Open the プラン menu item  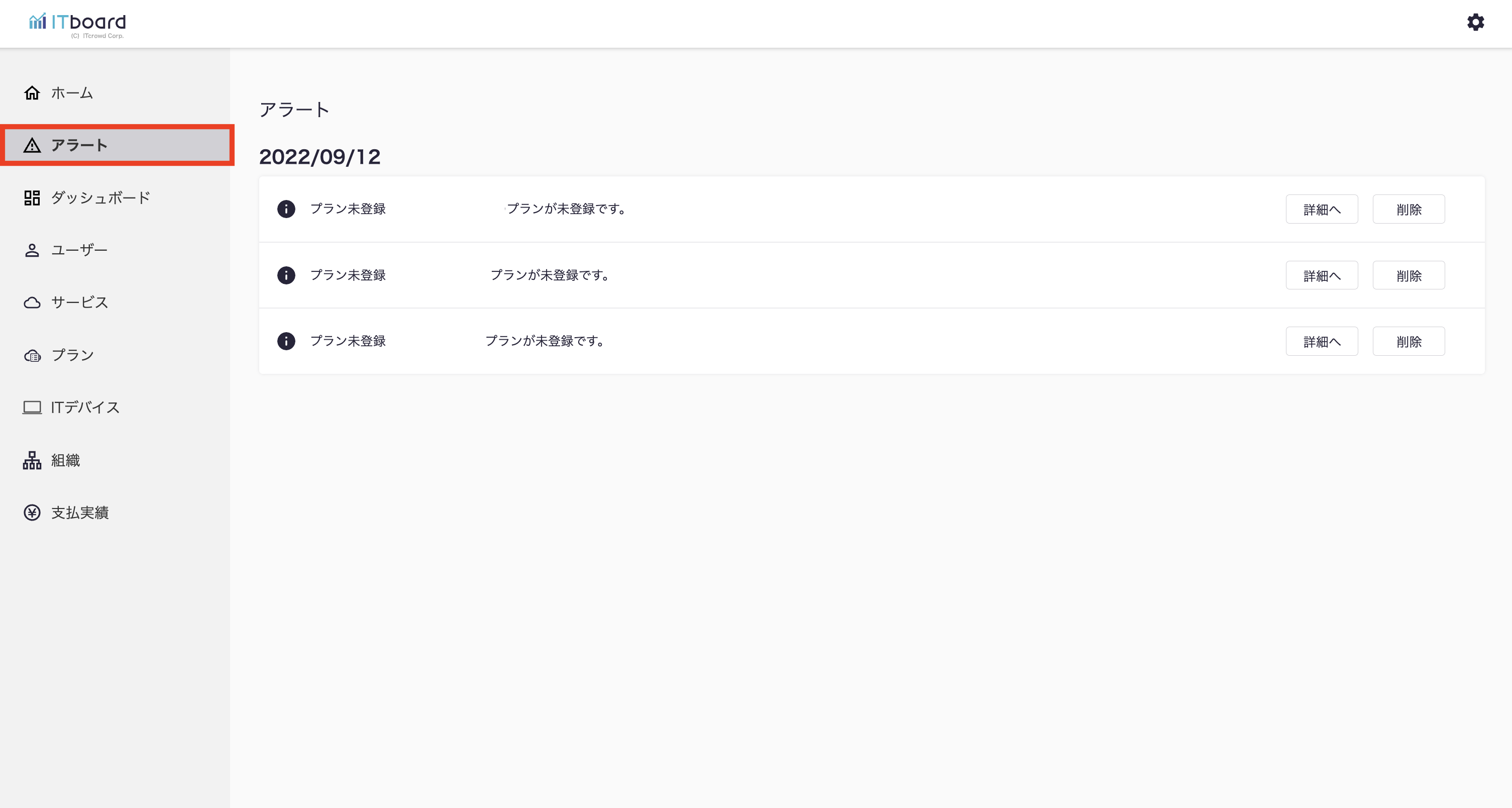pyautogui.click(x=72, y=355)
